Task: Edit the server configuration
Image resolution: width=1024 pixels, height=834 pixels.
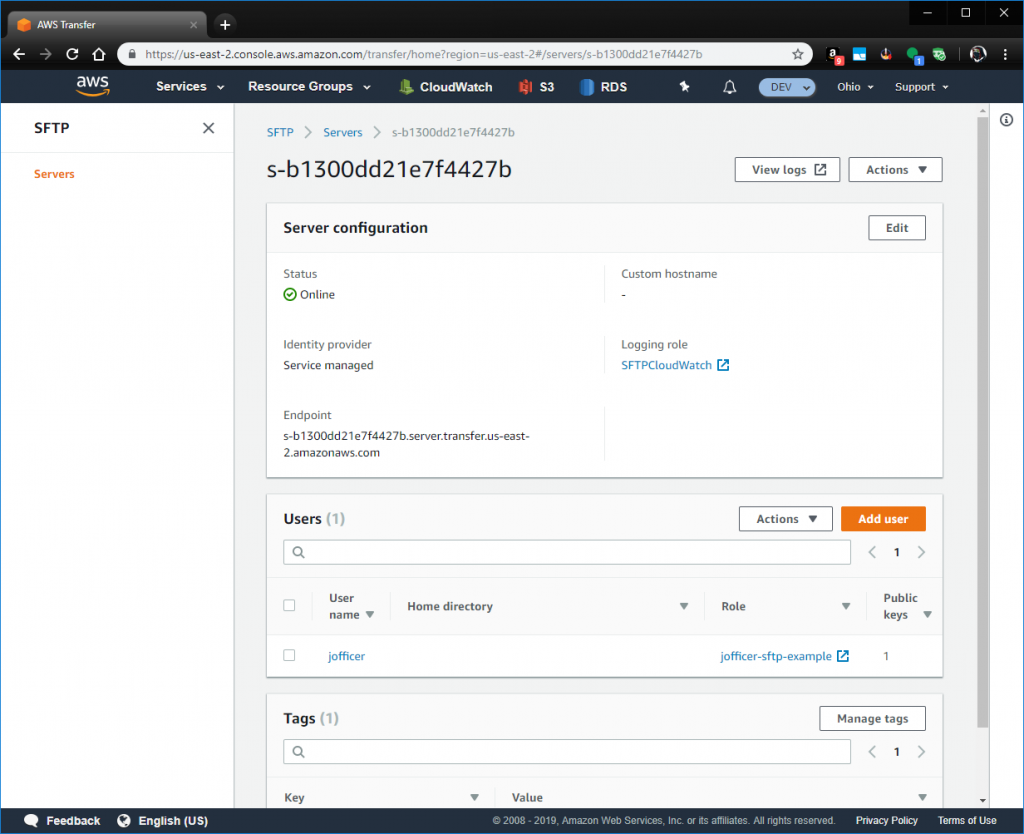Action: [x=897, y=228]
